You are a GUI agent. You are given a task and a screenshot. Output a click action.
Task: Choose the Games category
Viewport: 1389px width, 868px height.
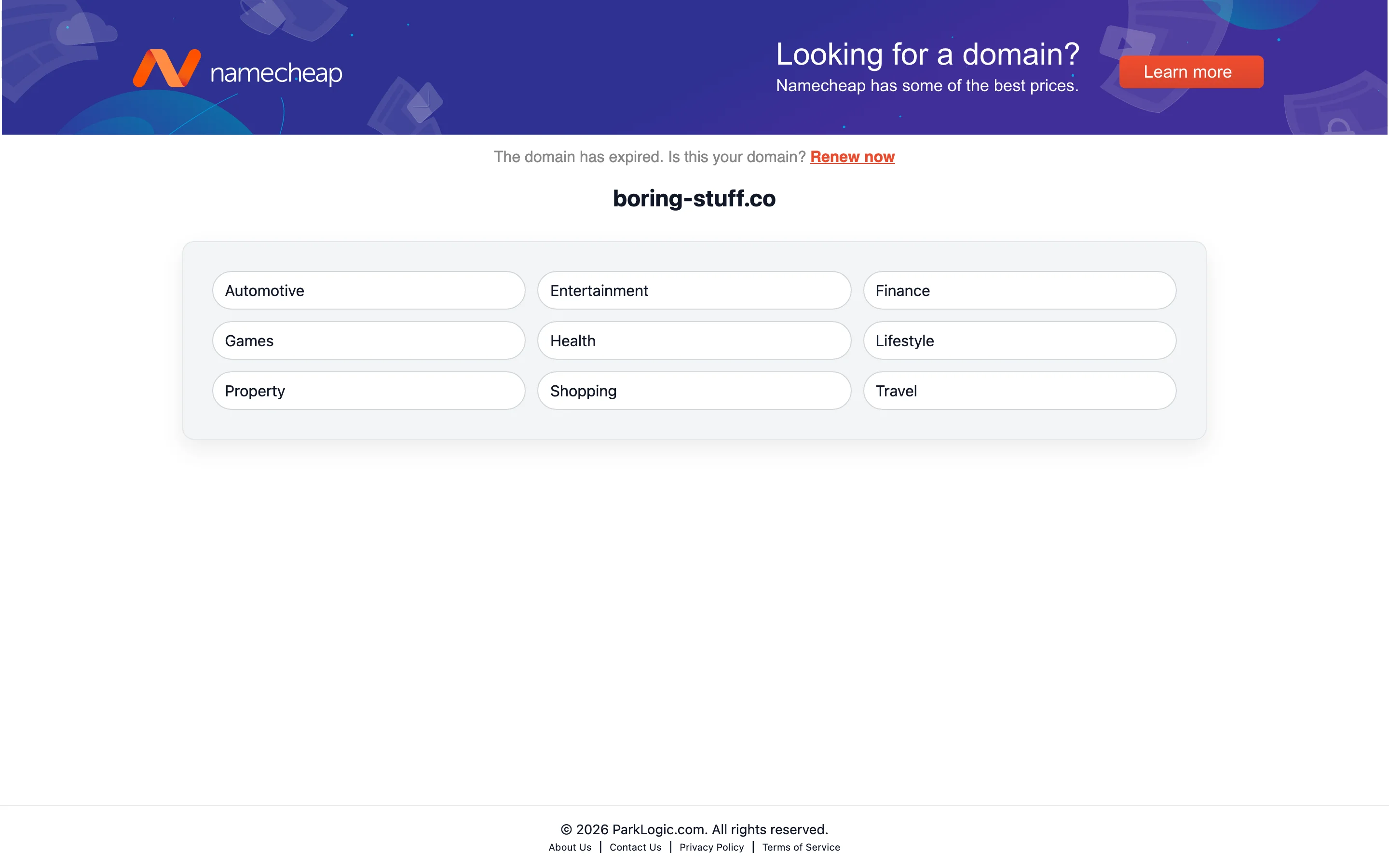click(368, 340)
